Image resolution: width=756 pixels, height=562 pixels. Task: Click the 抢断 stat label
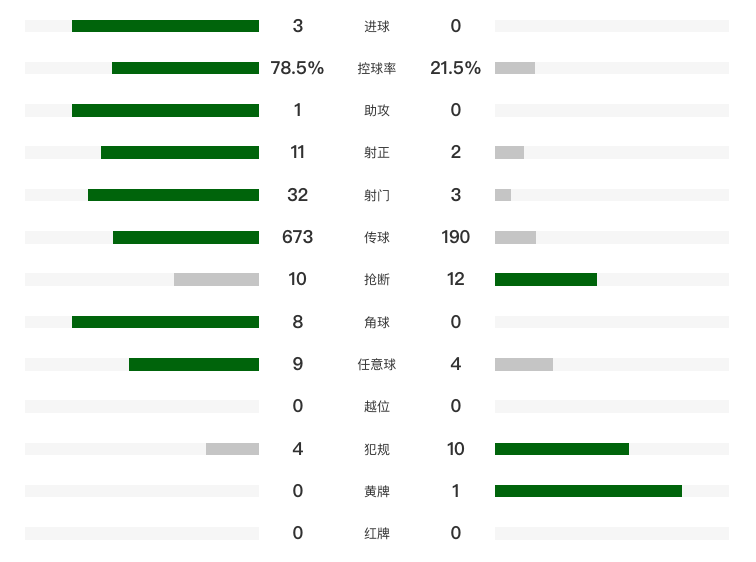377,280
